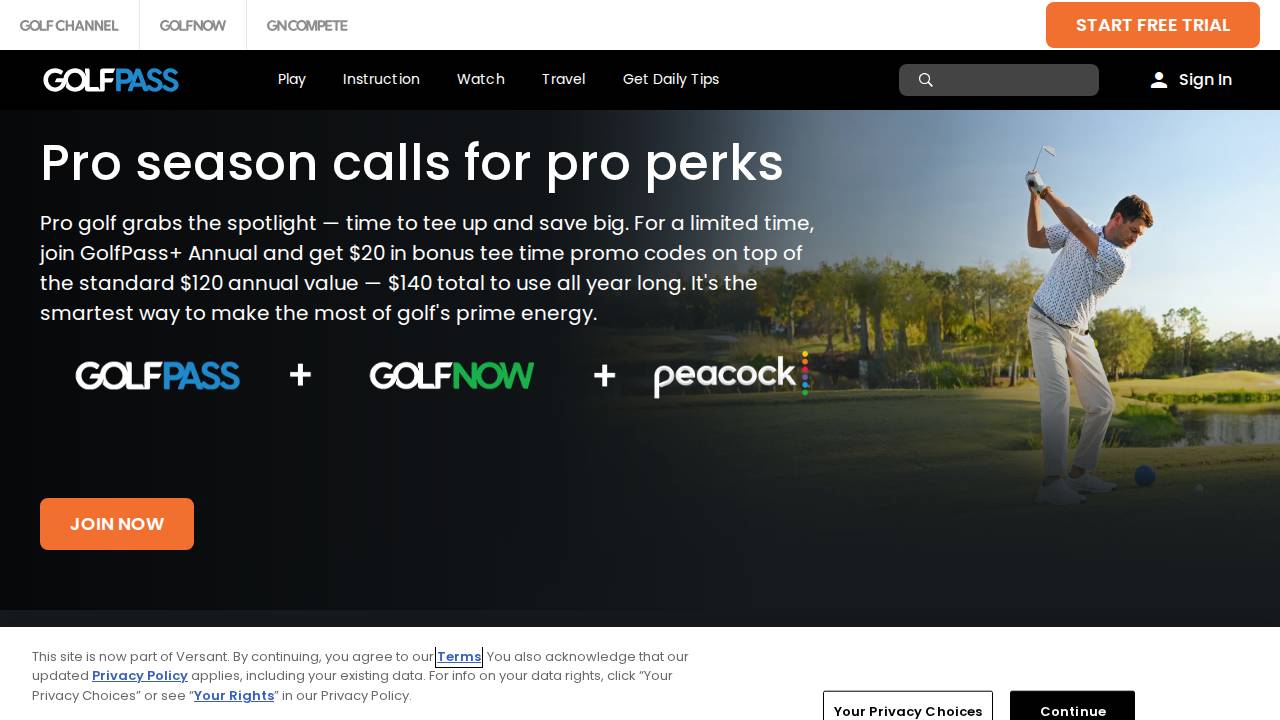
Task: Select the GOLFNOW logo in the top bar
Action: (x=193, y=25)
